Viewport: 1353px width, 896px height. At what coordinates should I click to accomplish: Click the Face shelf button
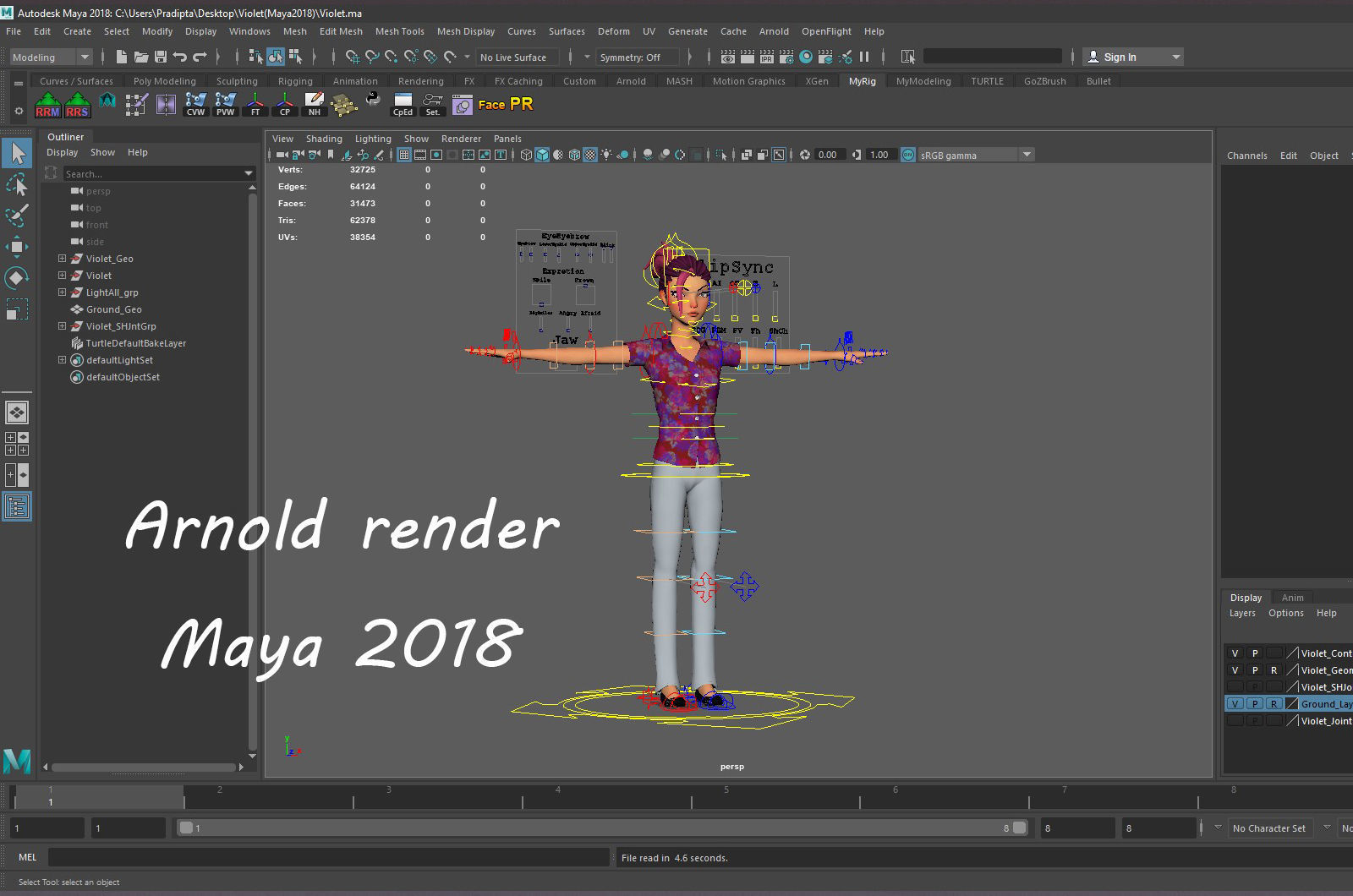coord(491,105)
